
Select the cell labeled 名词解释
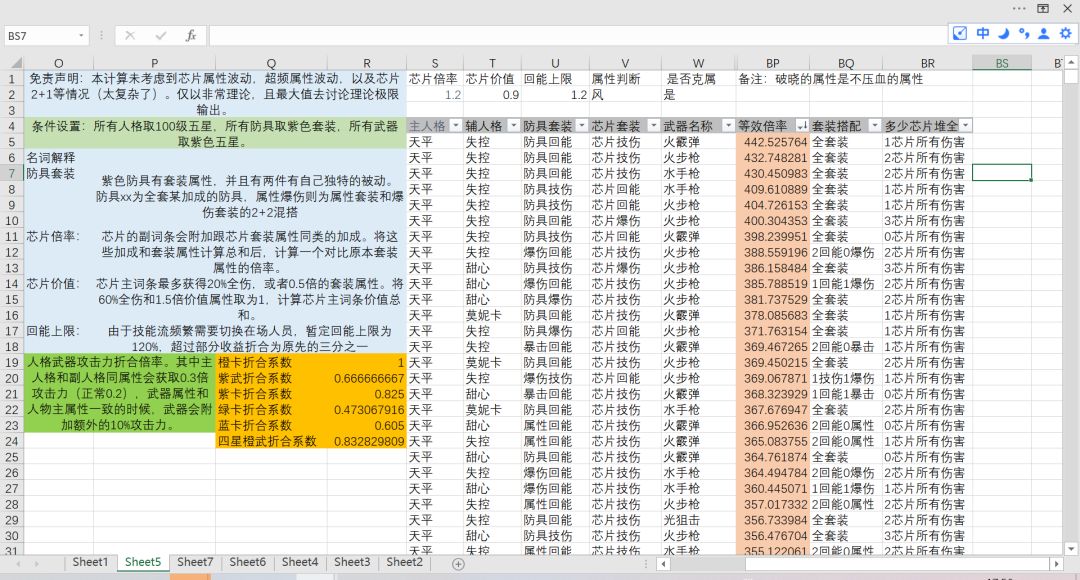pyautogui.click(x=59, y=158)
